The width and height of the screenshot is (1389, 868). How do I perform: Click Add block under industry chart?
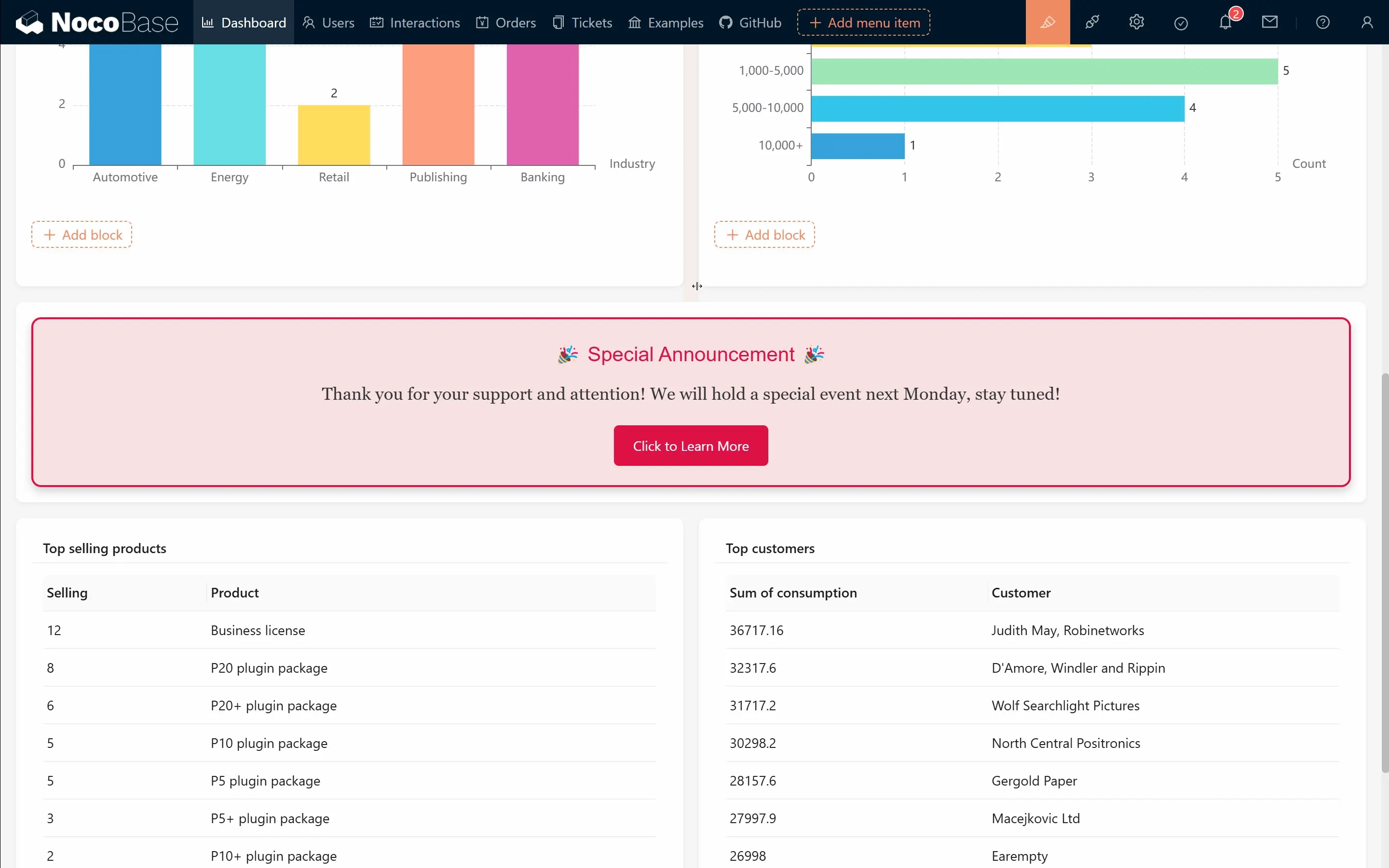coord(82,235)
